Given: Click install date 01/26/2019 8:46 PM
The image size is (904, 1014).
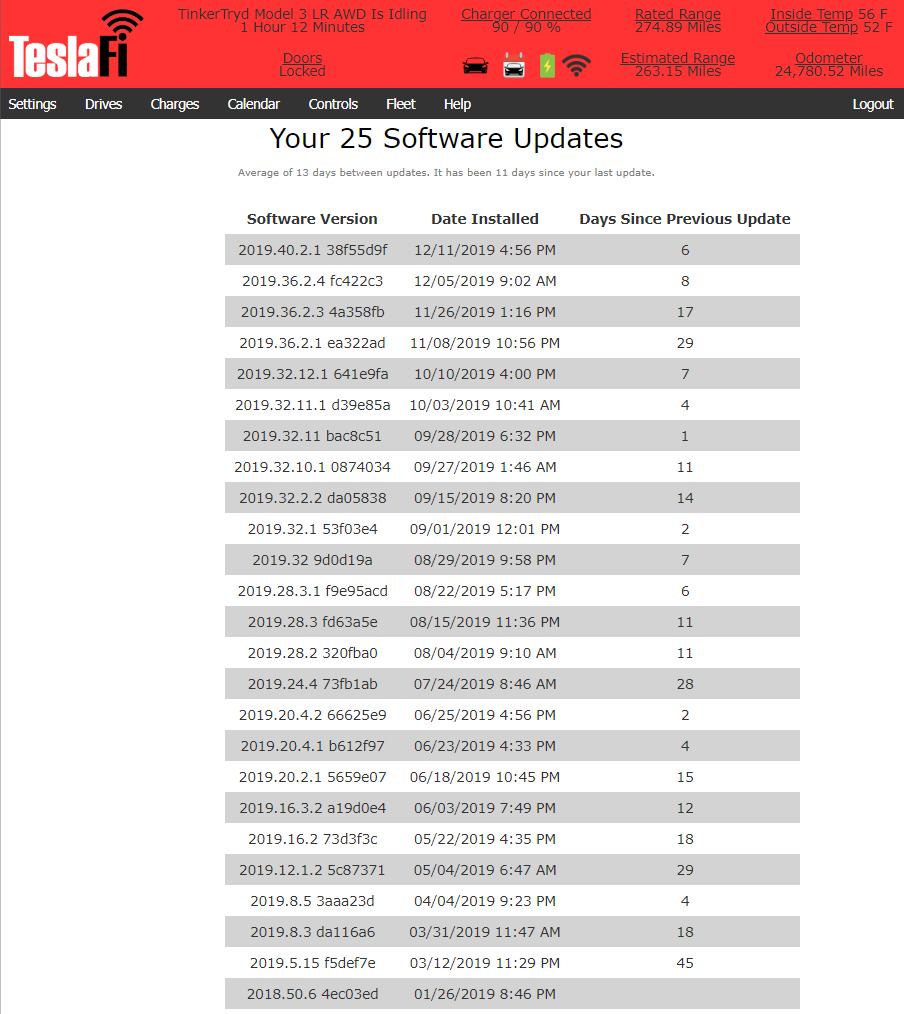Looking at the screenshot, I should (485, 995).
